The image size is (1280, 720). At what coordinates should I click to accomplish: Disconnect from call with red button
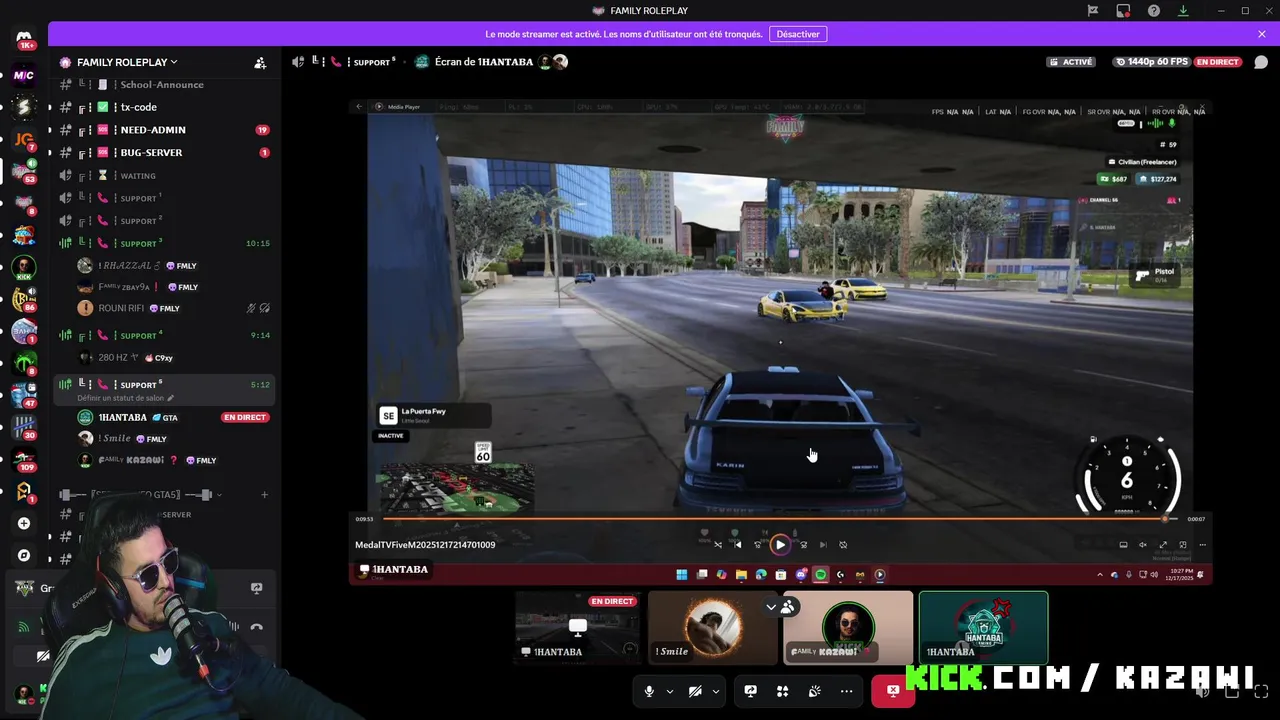coord(893,691)
